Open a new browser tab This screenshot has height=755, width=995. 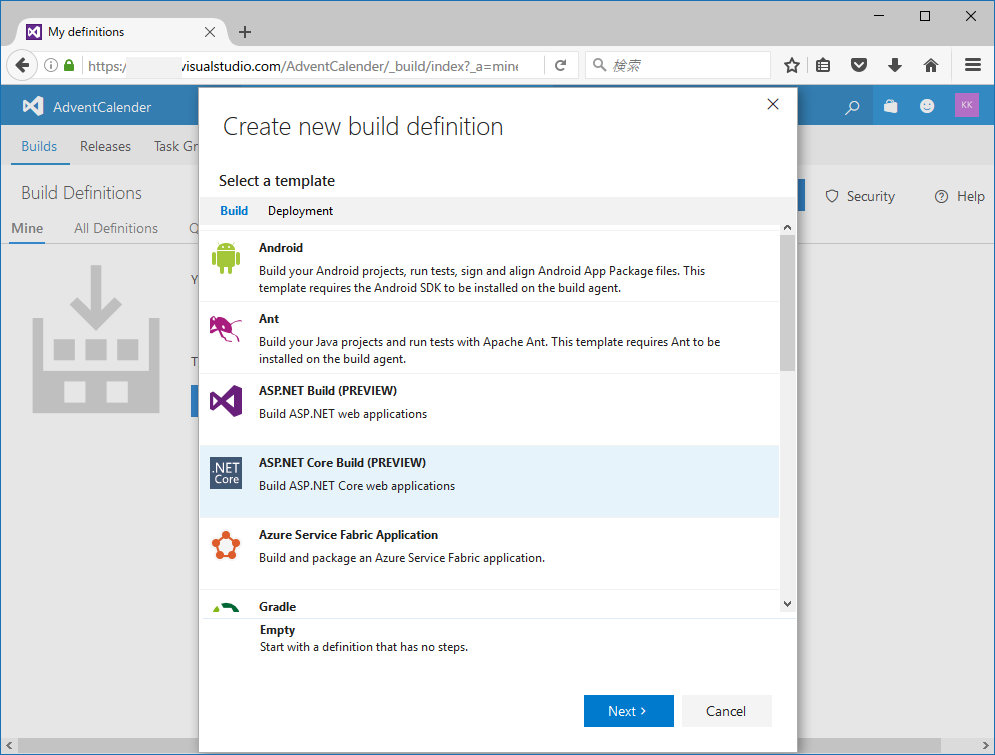point(245,32)
